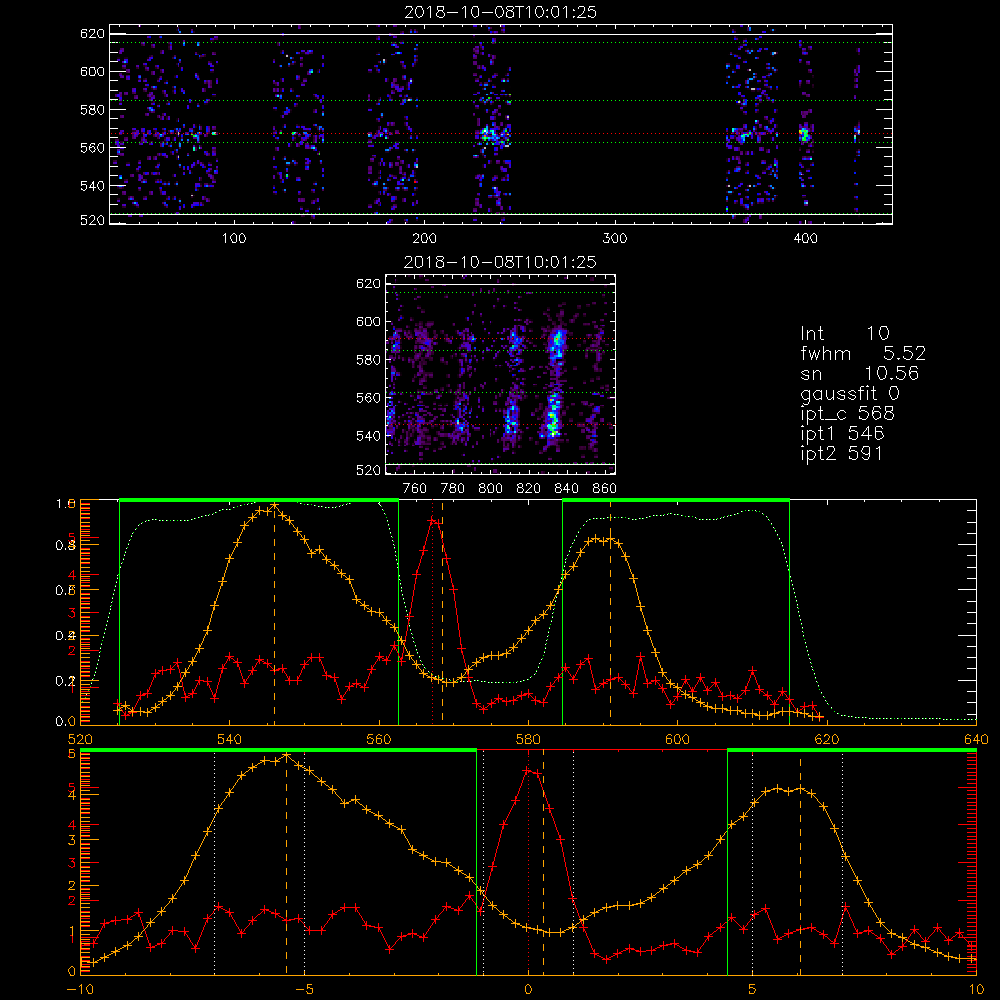This screenshot has height=1000, width=1000.
Task: Click the '10' x-axis label of the bottom plot
Action: pos(976,990)
